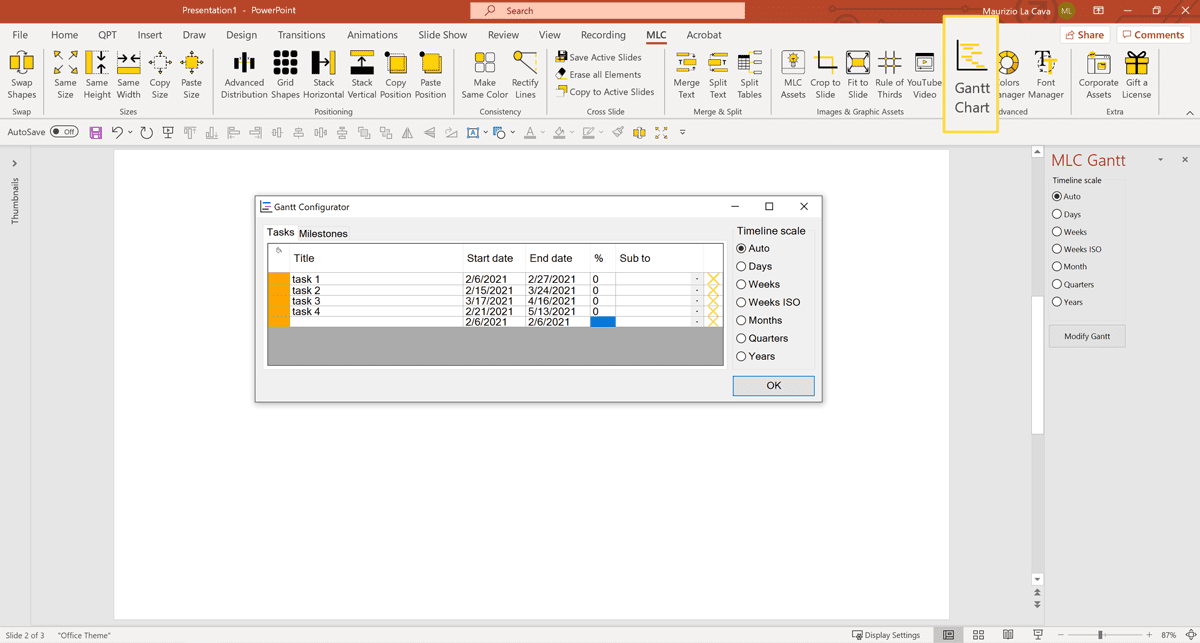1200x643 pixels.
Task: Select the Same Height tool
Action: [97, 74]
